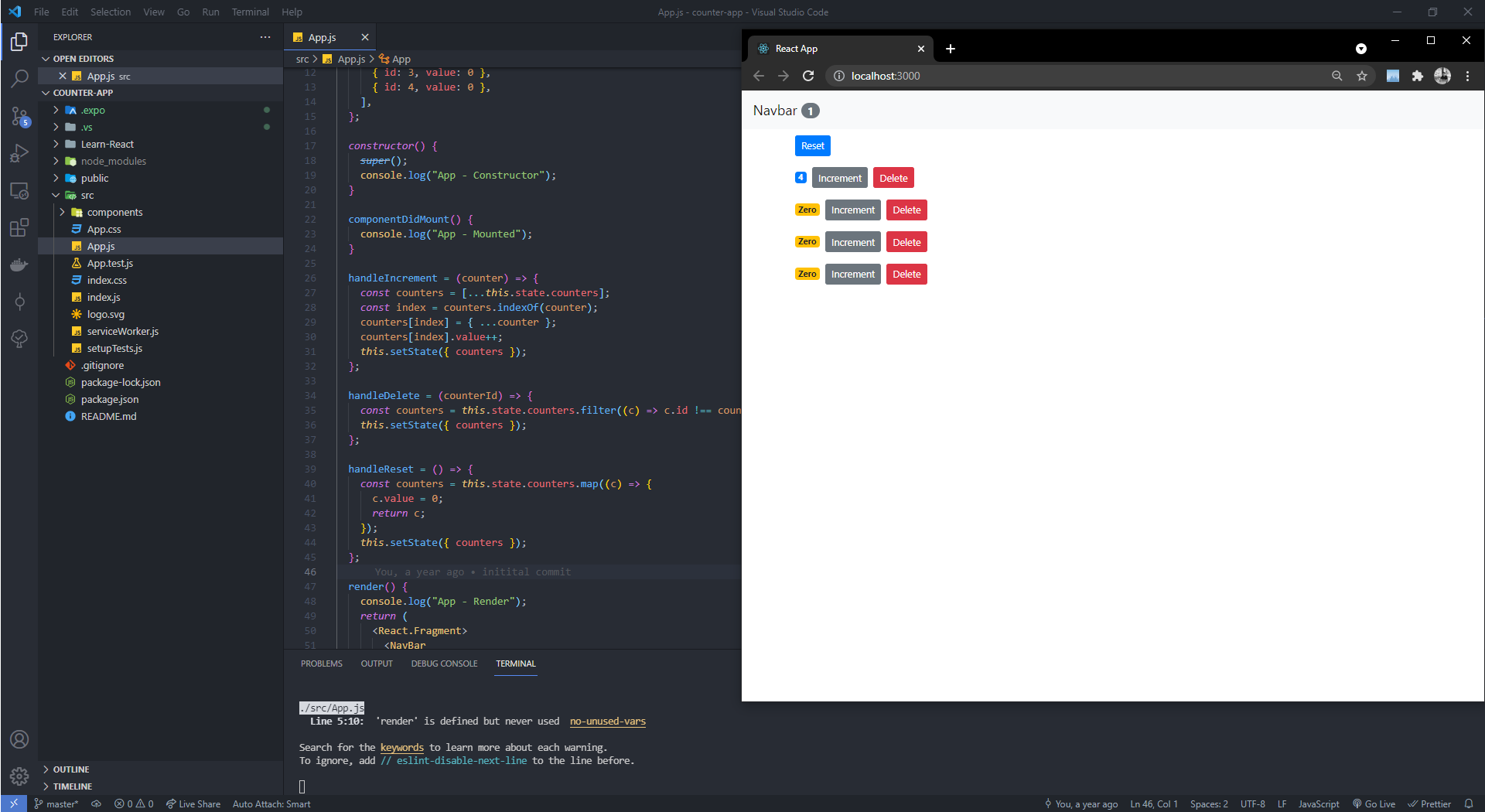Viewport: 1485px width, 812px height.
Task: Open the Accounts icon in activity bar
Action: (19, 739)
